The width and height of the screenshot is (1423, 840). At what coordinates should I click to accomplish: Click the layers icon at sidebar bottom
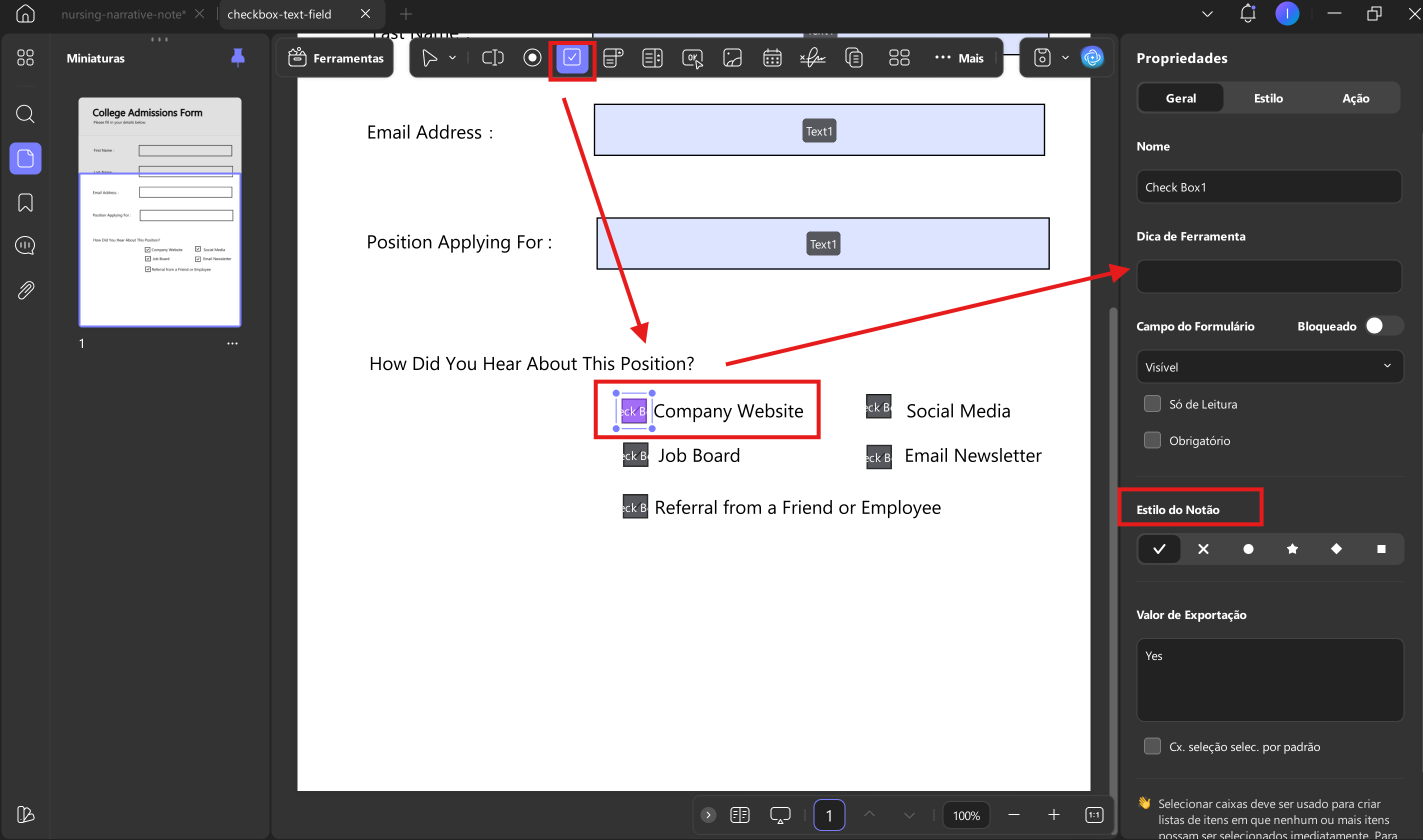[25, 814]
